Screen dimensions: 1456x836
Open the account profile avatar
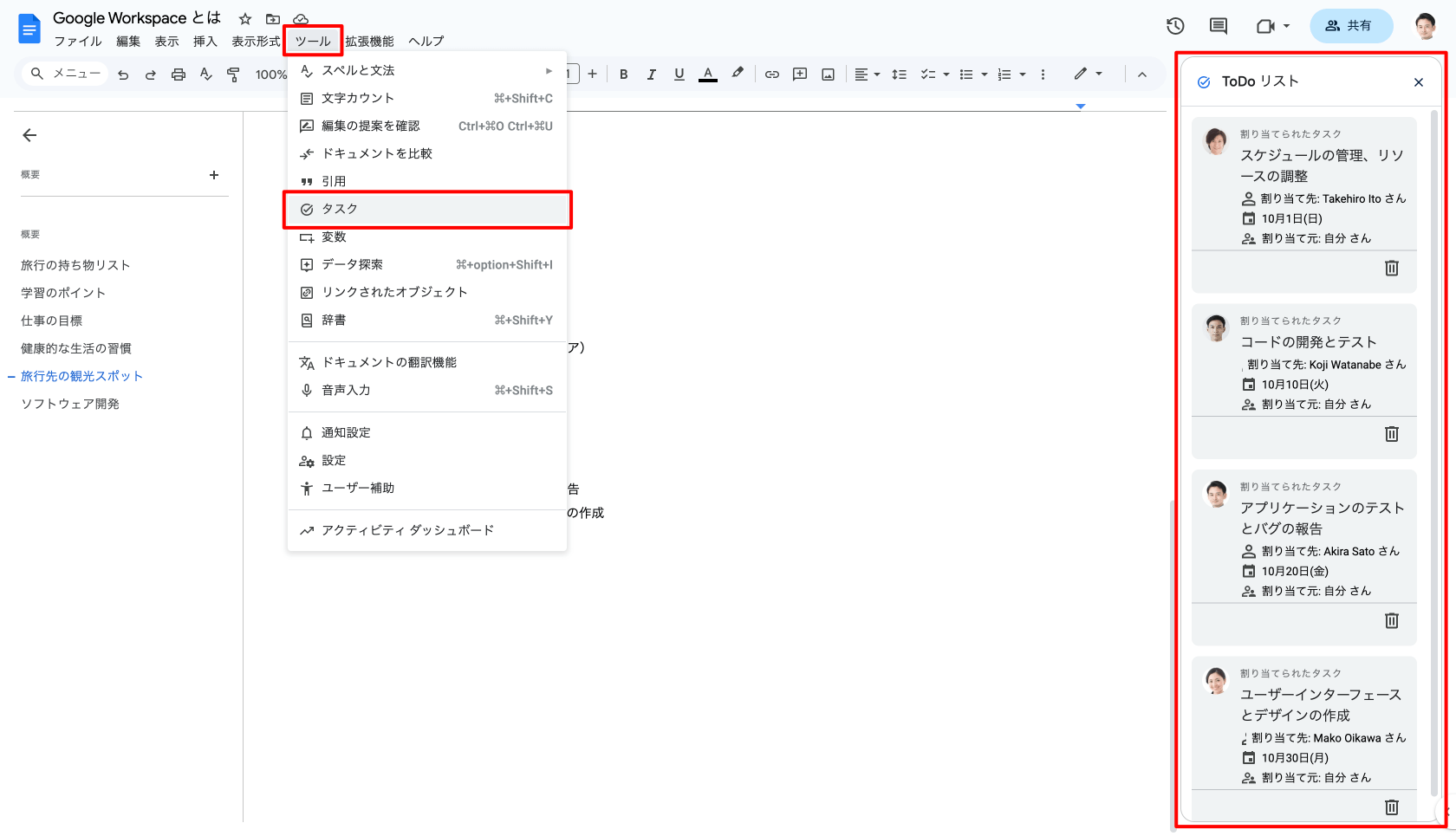click(x=1426, y=26)
